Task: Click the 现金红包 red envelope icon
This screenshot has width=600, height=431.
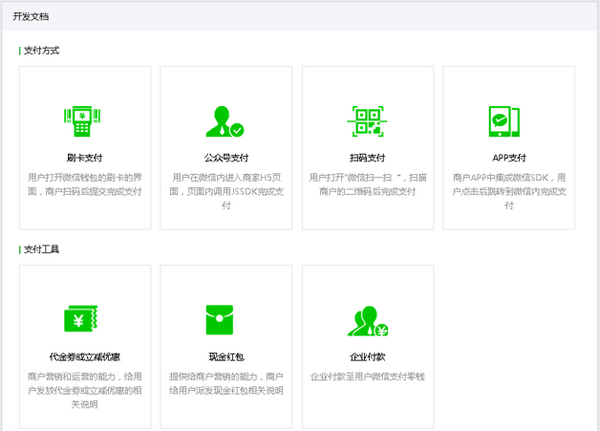Action: (x=225, y=320)
